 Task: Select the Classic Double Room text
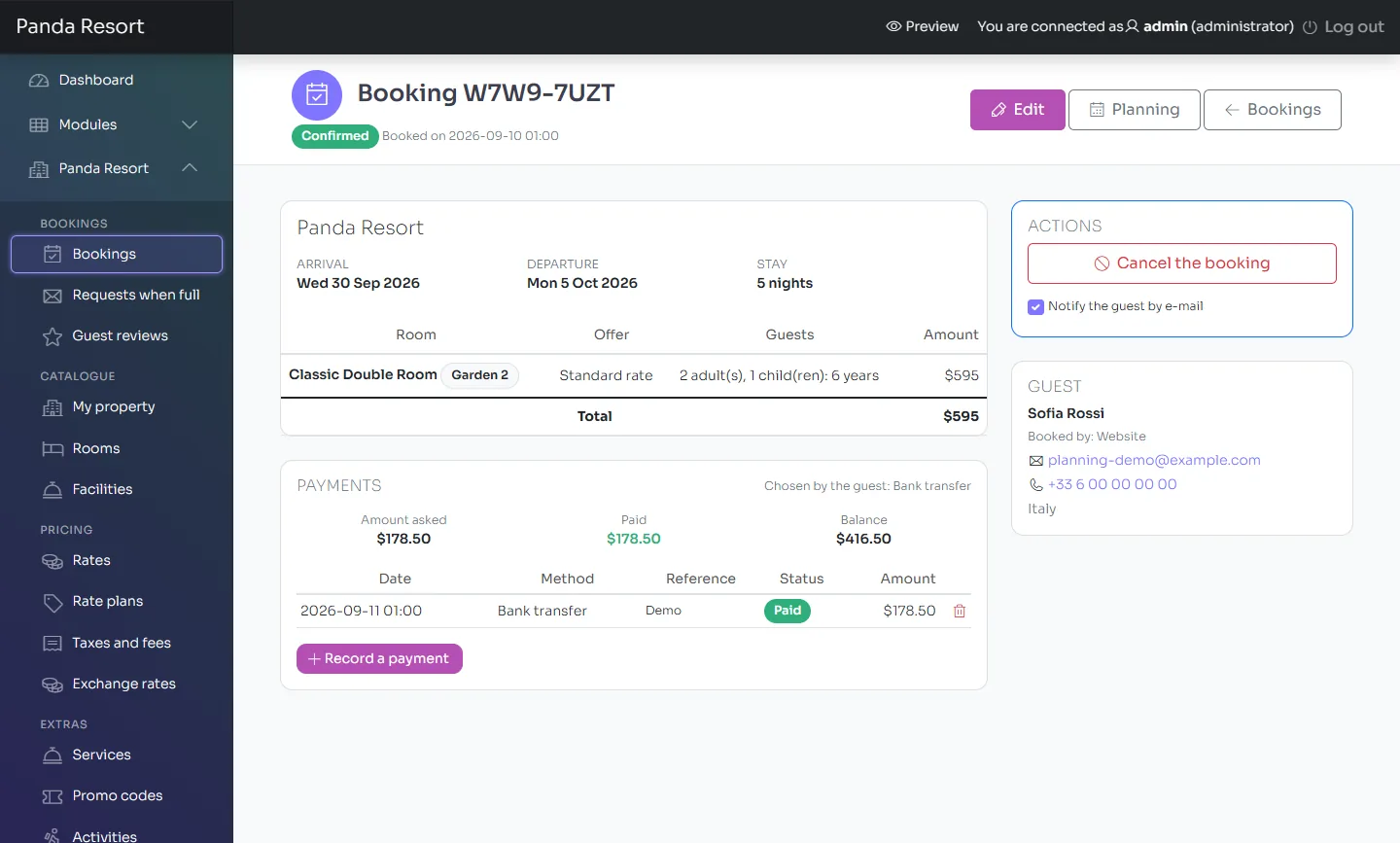coord(363,374)
